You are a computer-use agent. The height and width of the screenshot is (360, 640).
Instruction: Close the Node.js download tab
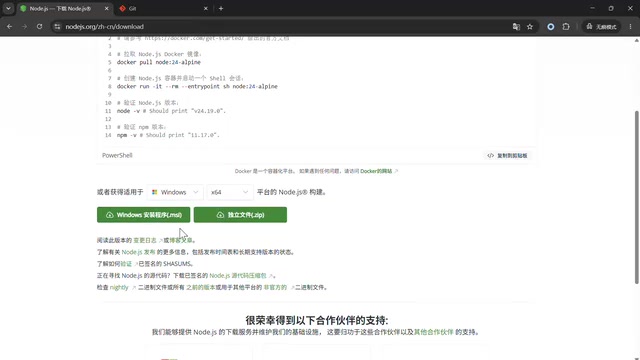(107, 9)
